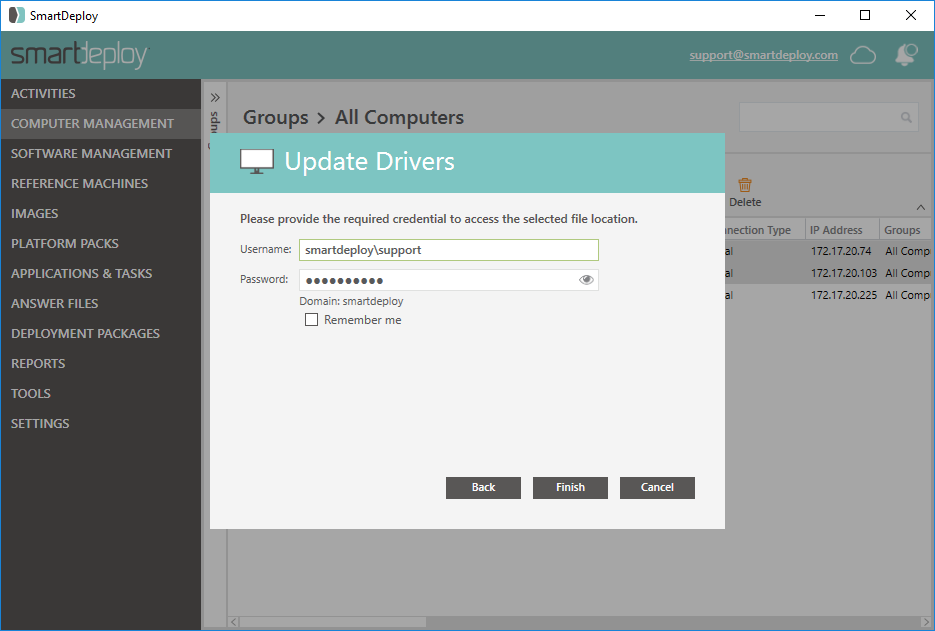Viewport: 935px width, 631px height.
Task: Go to Settings
Action: pos(101,423)
